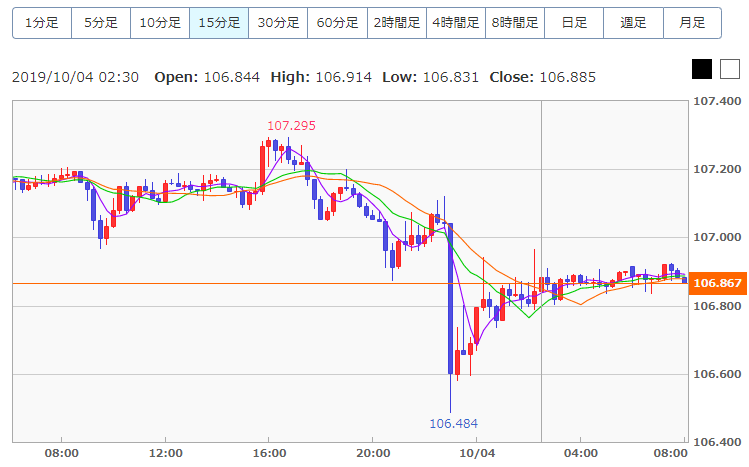Click the 107.200 price axis label

point(717,169)
